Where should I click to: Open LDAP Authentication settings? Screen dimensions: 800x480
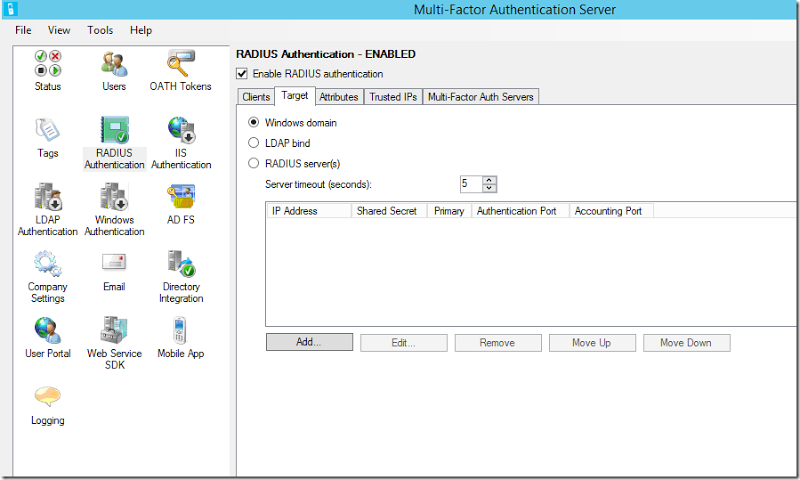click(x=48, y=210)
